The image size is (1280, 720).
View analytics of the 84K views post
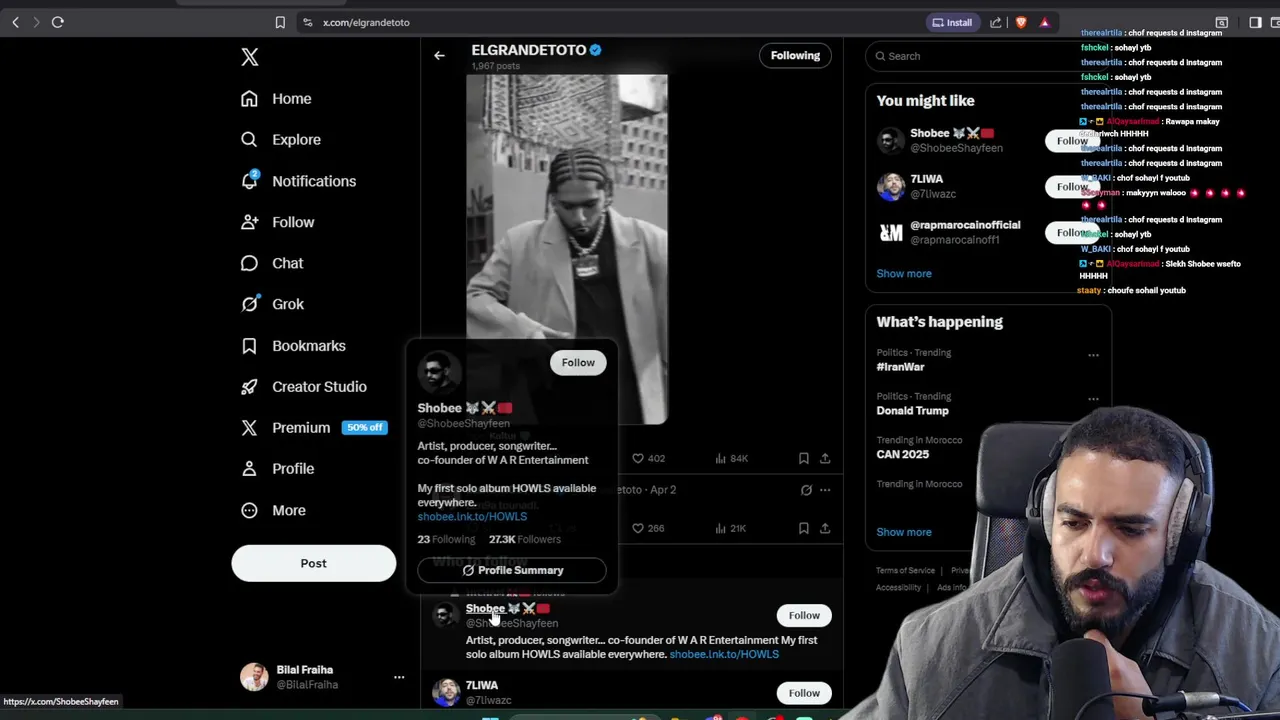click(x=731, y=458)
